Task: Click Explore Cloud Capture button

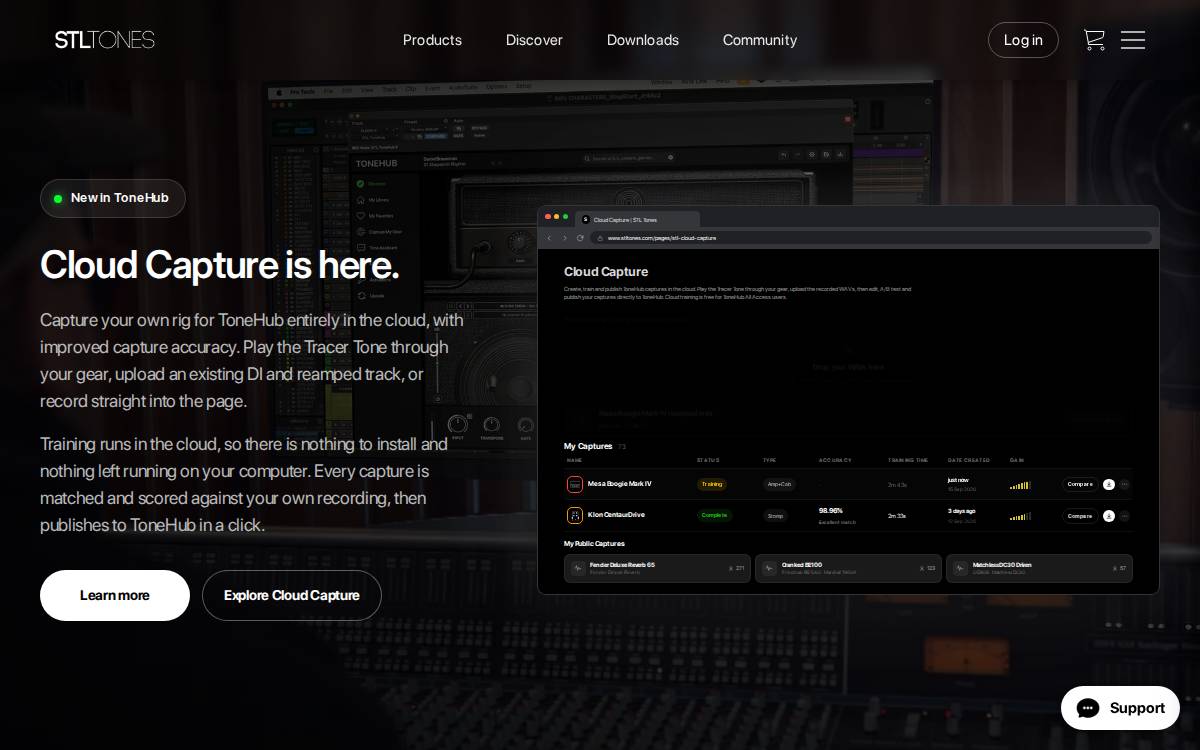Action: coord(292,595)
